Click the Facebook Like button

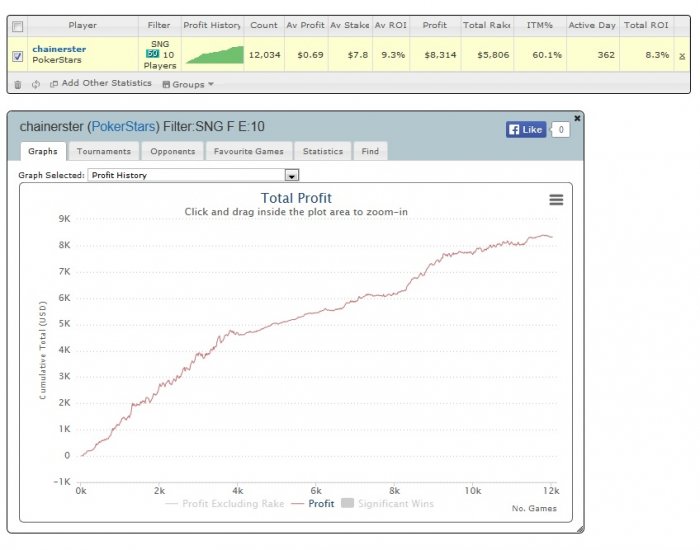[526, 130]
